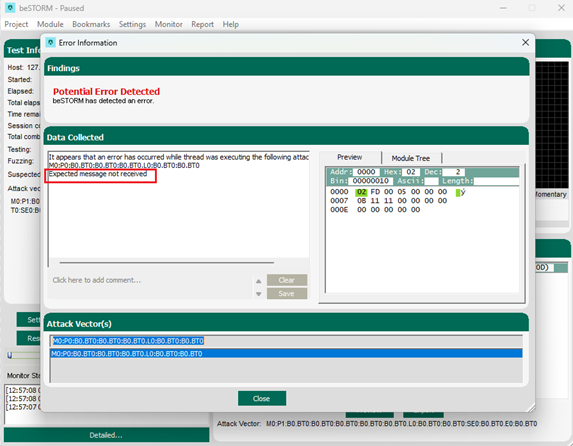
Task: Close the Error Information dialog via X
Action: (525, 42)
